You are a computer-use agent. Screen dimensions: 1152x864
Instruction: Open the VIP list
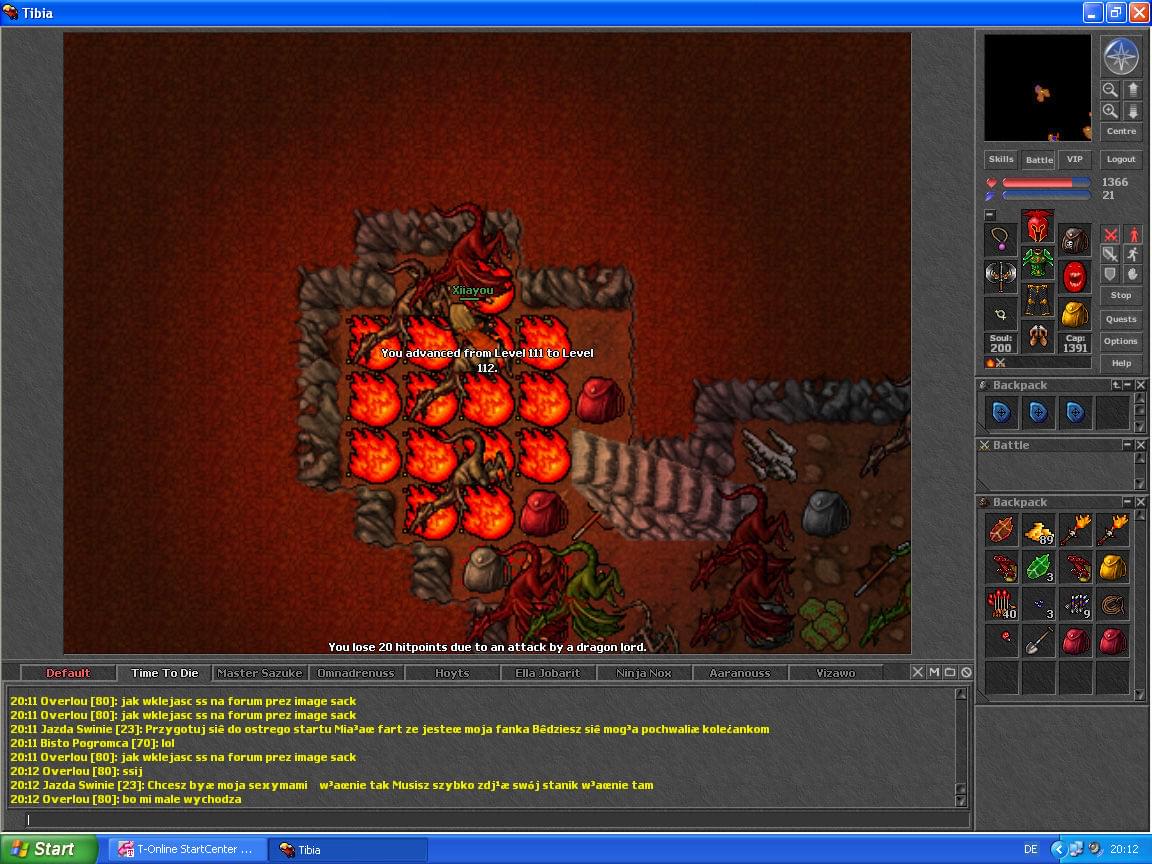(1075, 159)
